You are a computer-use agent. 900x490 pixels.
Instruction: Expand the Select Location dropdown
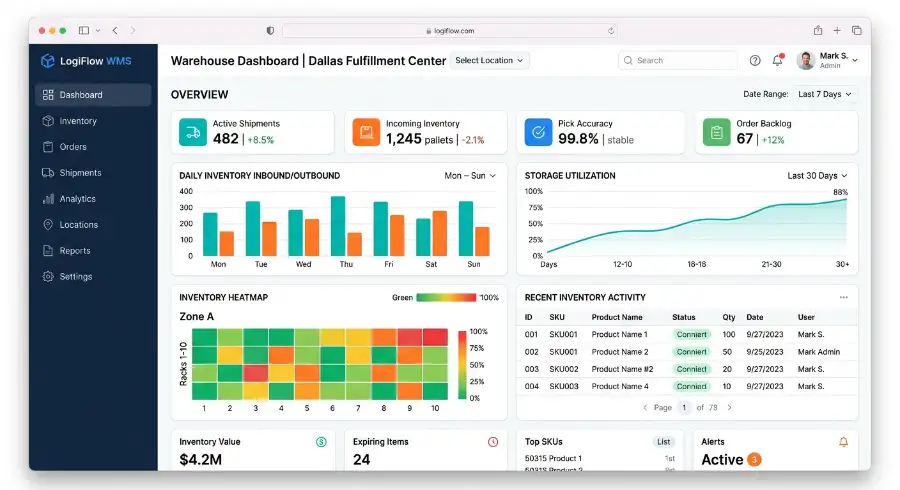489,60
